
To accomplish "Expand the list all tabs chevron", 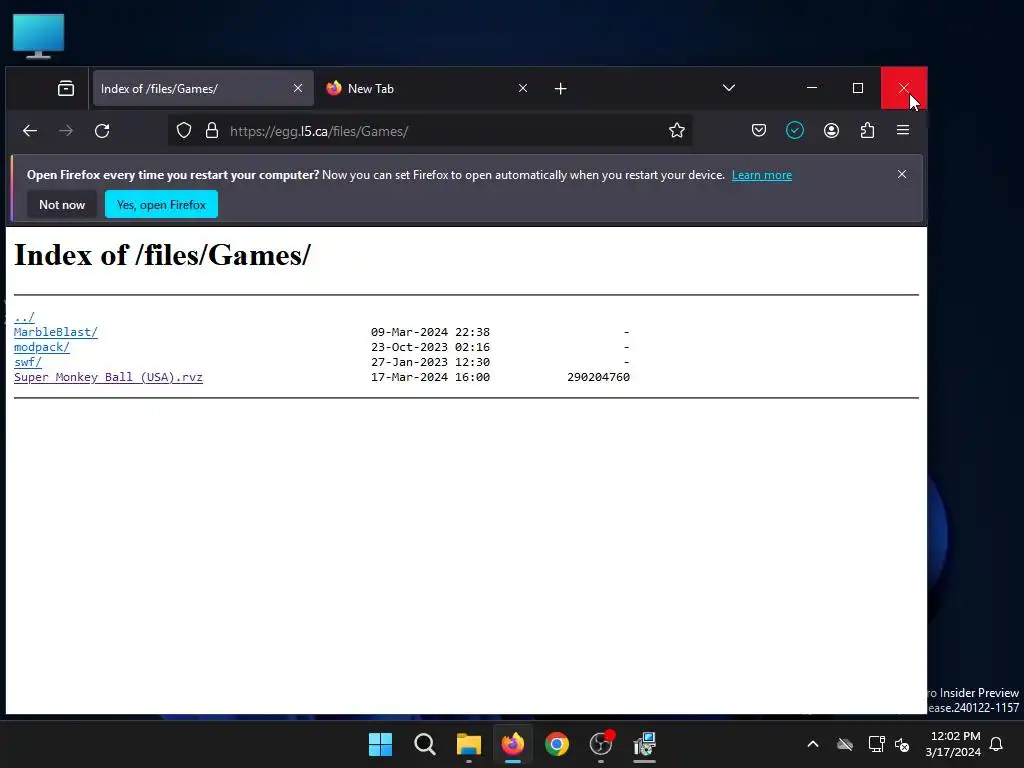I will pos(729,88).
